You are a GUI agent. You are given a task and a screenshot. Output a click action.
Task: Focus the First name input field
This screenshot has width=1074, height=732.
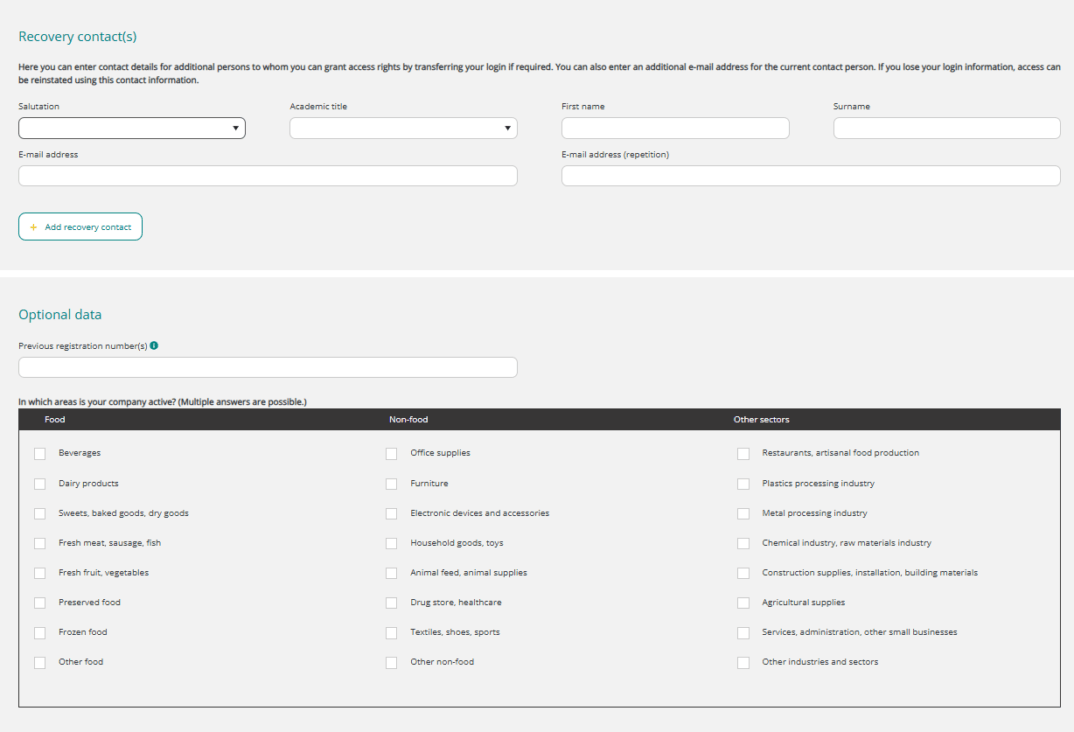click(x=675, y=128)
